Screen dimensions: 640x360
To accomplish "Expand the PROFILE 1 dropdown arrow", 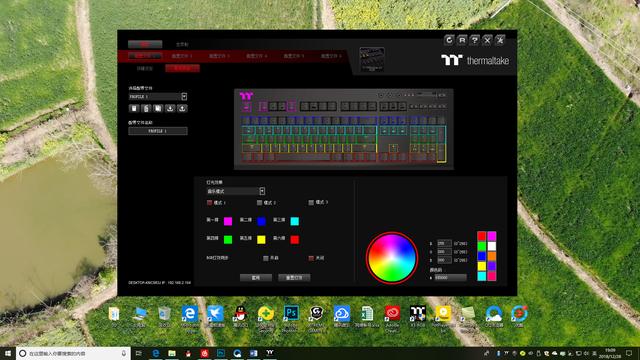I will pos(184,96).
